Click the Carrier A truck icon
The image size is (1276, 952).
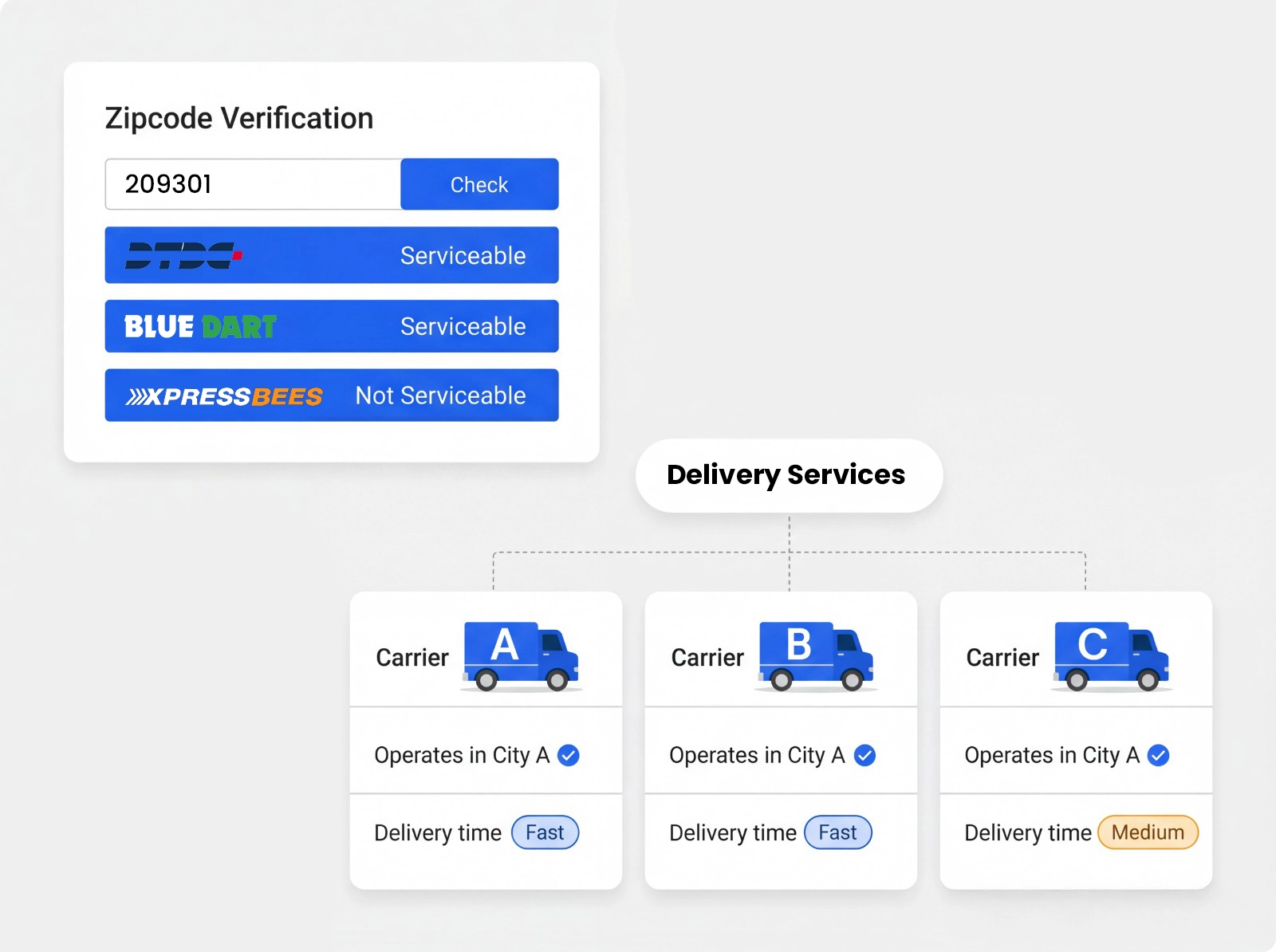[518, 654]
